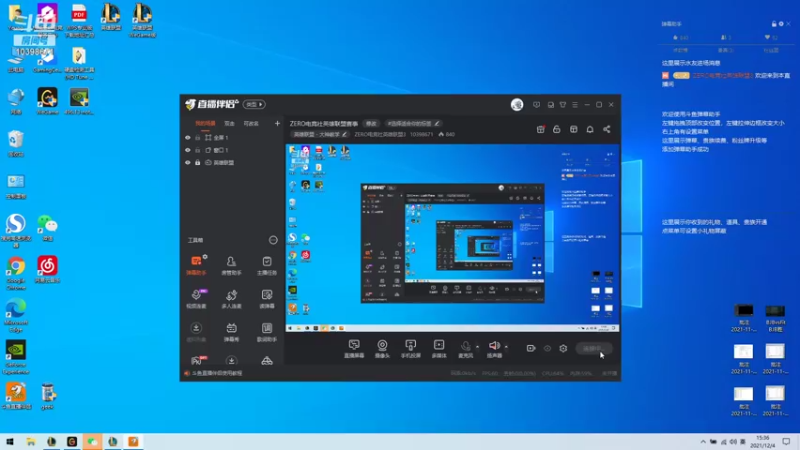Image resolution: width=800 pixels, height=450 pixels.
Task: Expand microphone options arrow
Action: pos(478,347)
